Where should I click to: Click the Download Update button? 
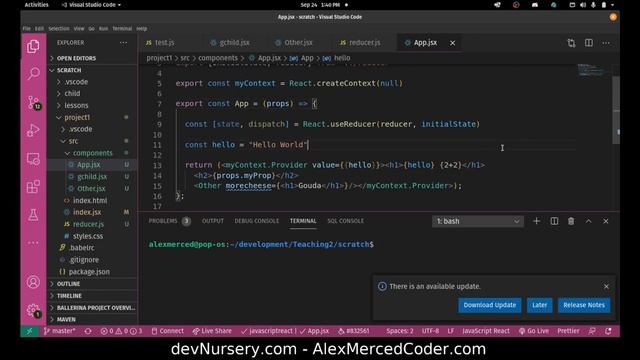489,305
